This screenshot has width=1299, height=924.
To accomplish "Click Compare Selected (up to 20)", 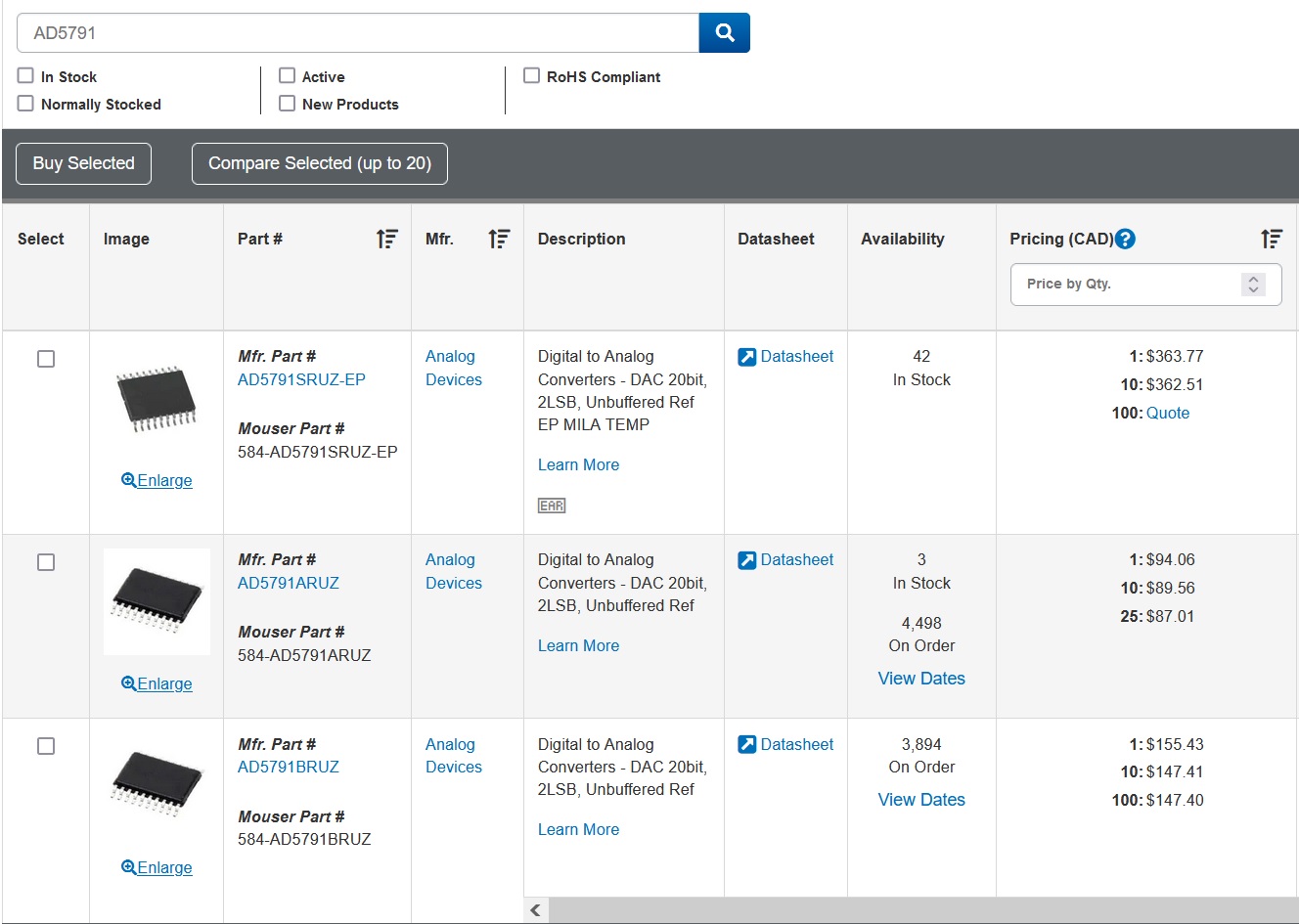I will coord(320,163).
